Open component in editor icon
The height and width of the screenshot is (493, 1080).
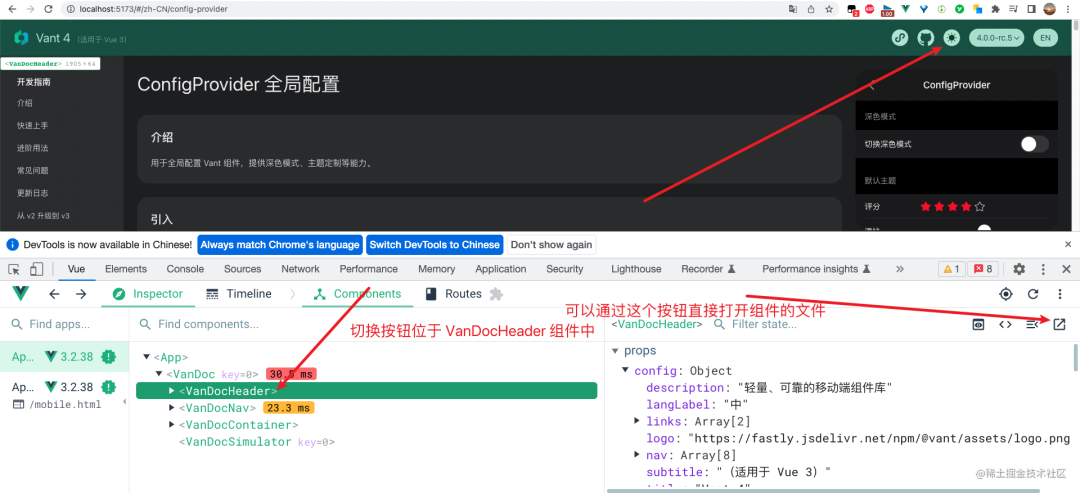point(1059,324)
